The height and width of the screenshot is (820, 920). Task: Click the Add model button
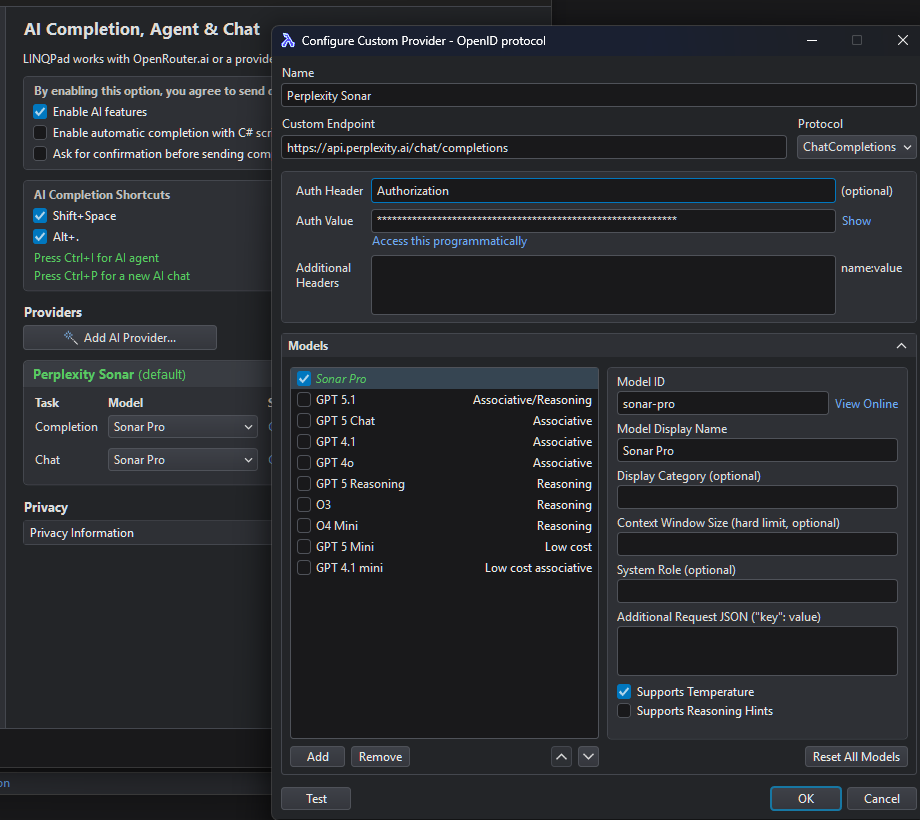coord(317,757)
